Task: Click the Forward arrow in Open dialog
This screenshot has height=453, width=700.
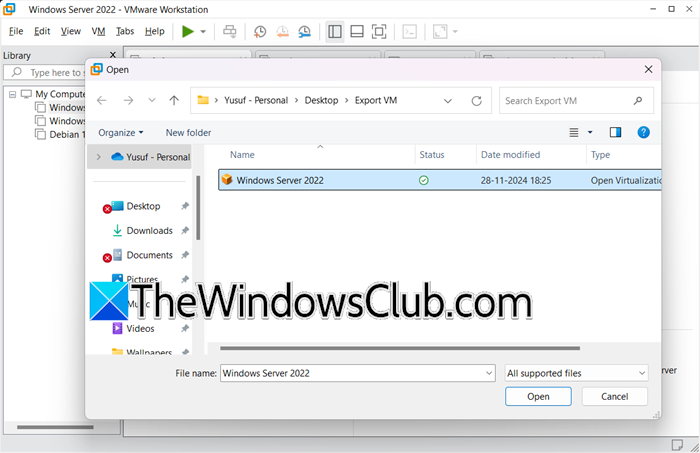Action: click(x=128, y=100)
